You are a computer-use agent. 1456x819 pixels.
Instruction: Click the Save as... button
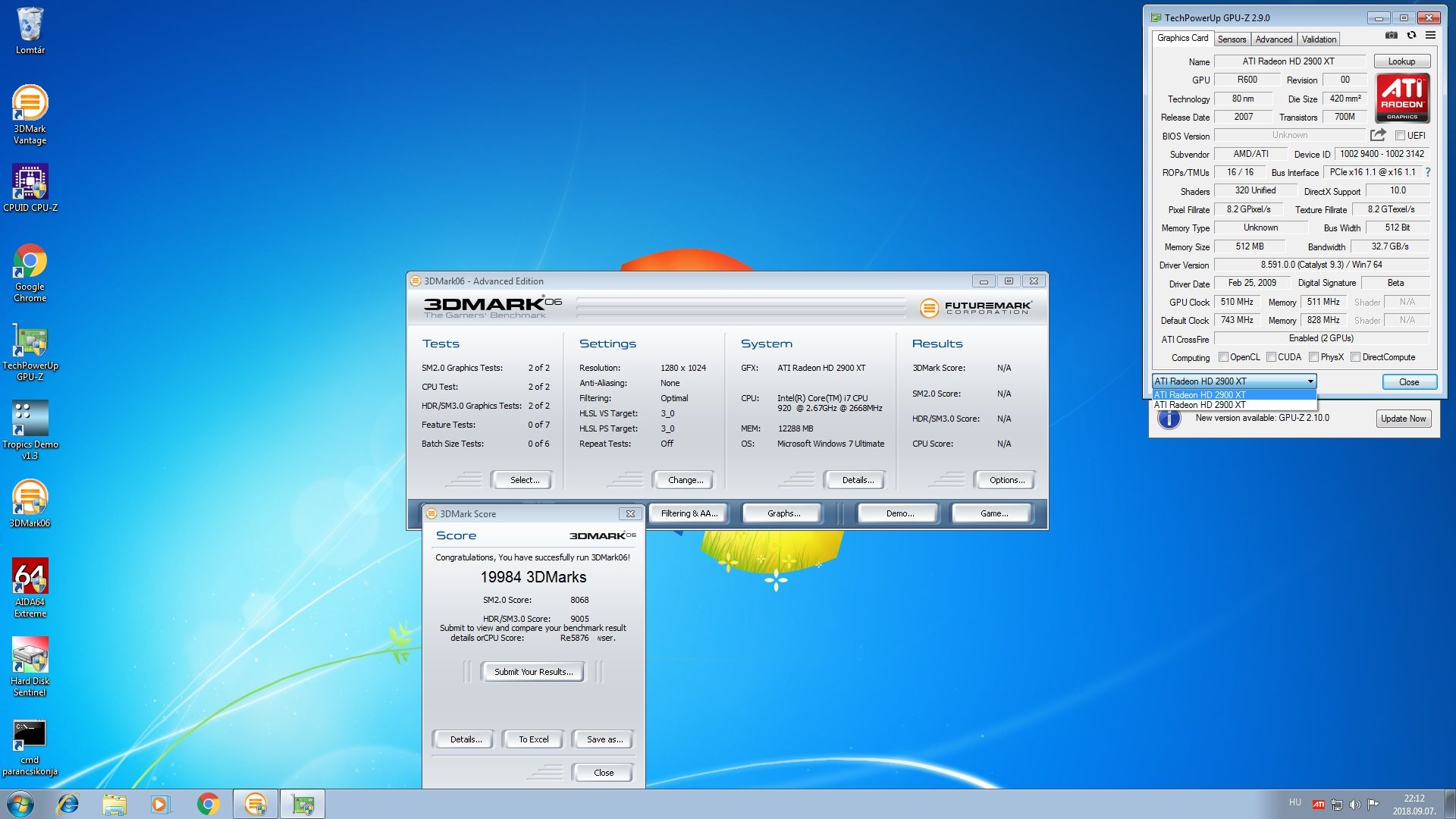pos(604,739)
